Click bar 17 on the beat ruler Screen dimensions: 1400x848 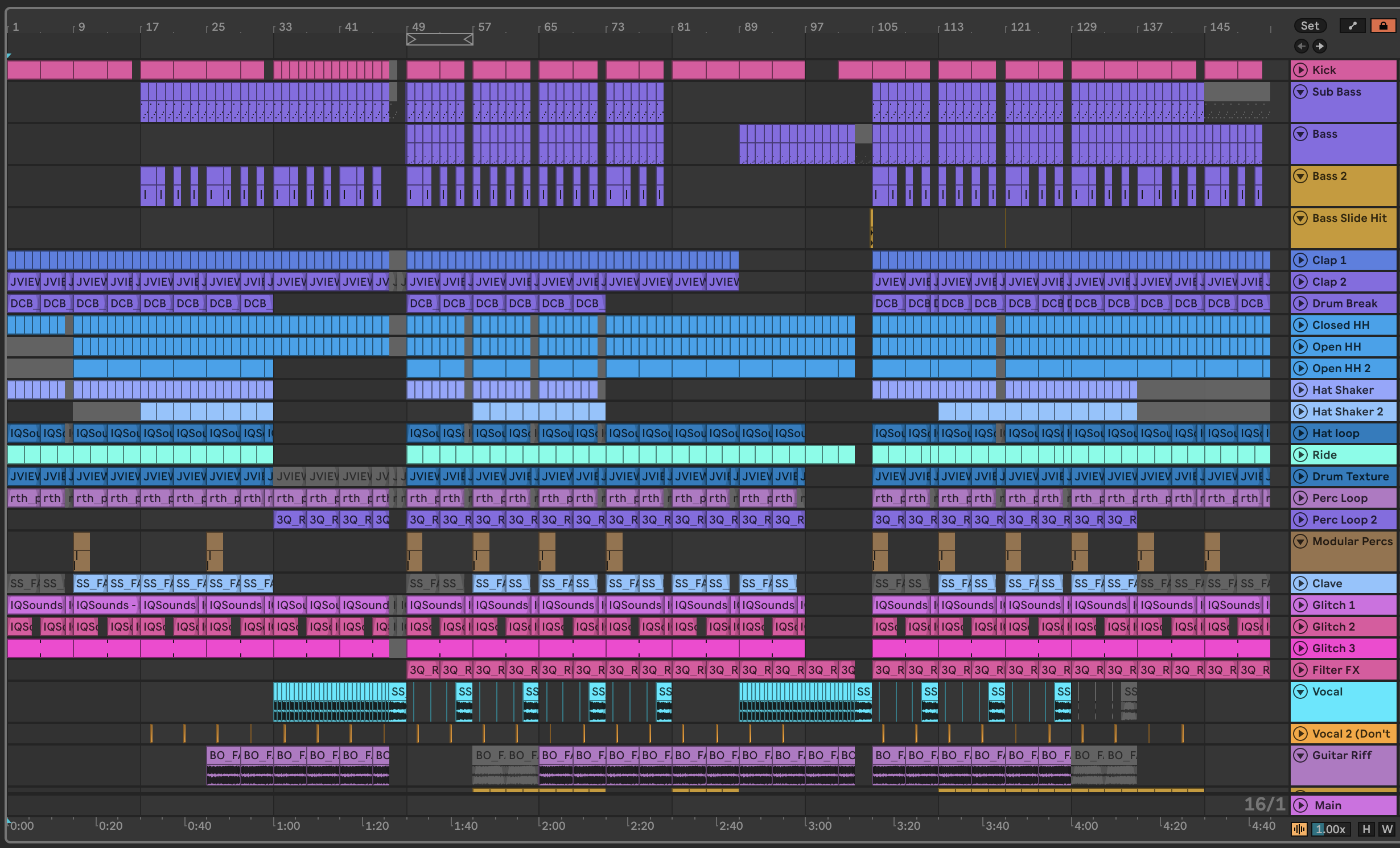pos(152,27)
